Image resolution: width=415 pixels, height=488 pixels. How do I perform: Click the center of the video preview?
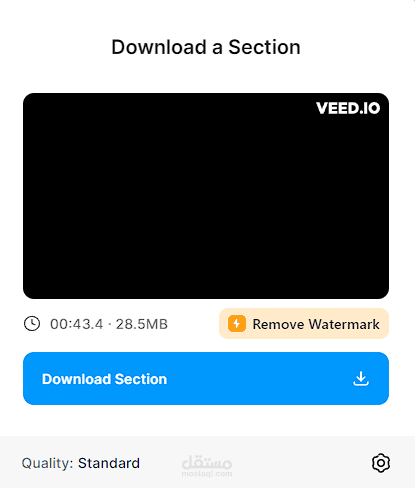(x=206, y=196)
